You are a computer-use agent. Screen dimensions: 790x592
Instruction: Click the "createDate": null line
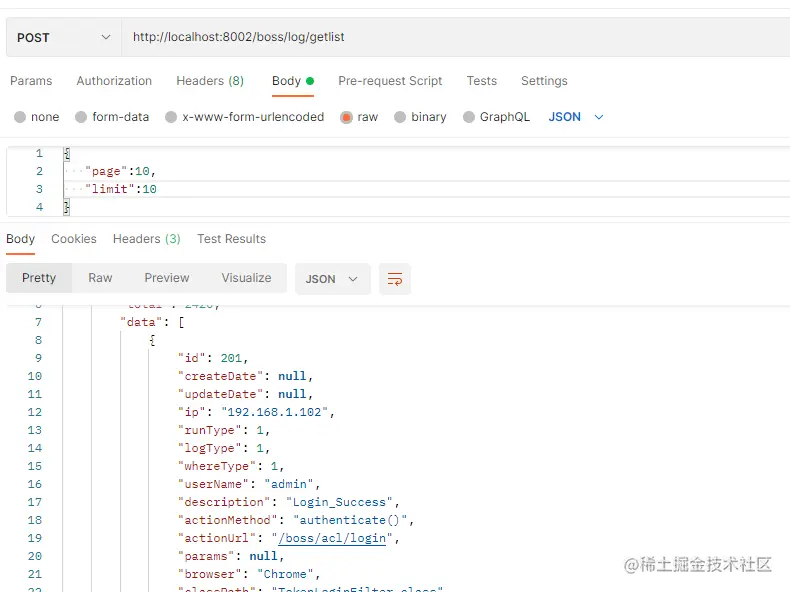(245, 376)
